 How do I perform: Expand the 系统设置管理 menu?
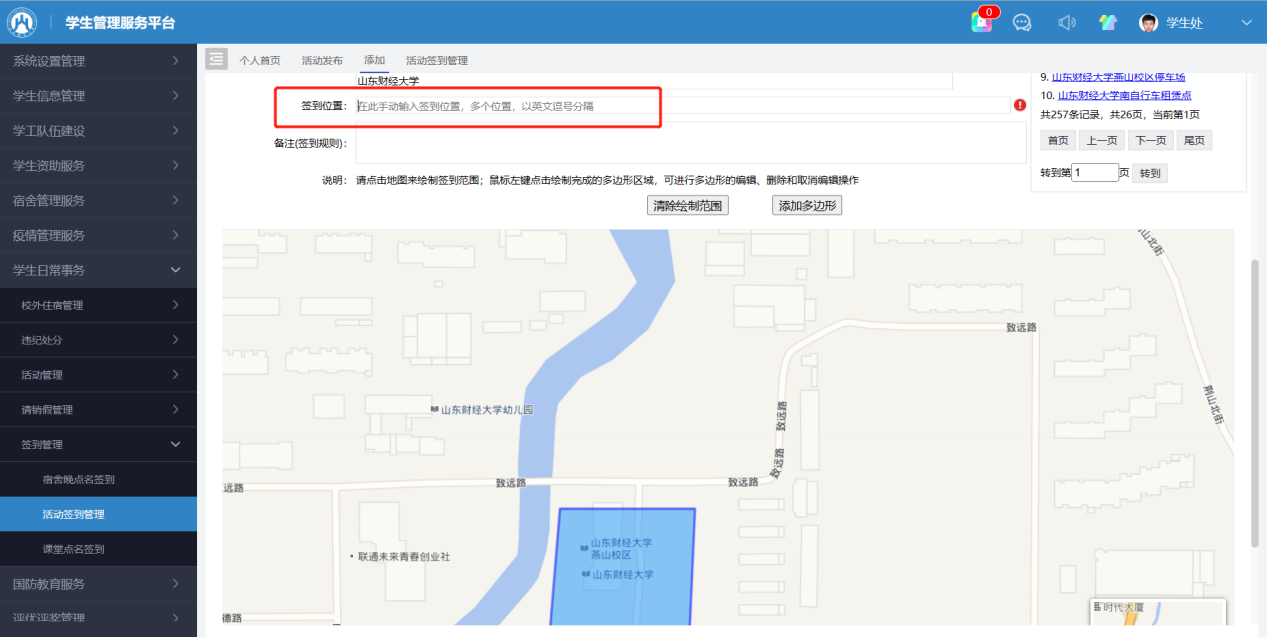point(97,61)
